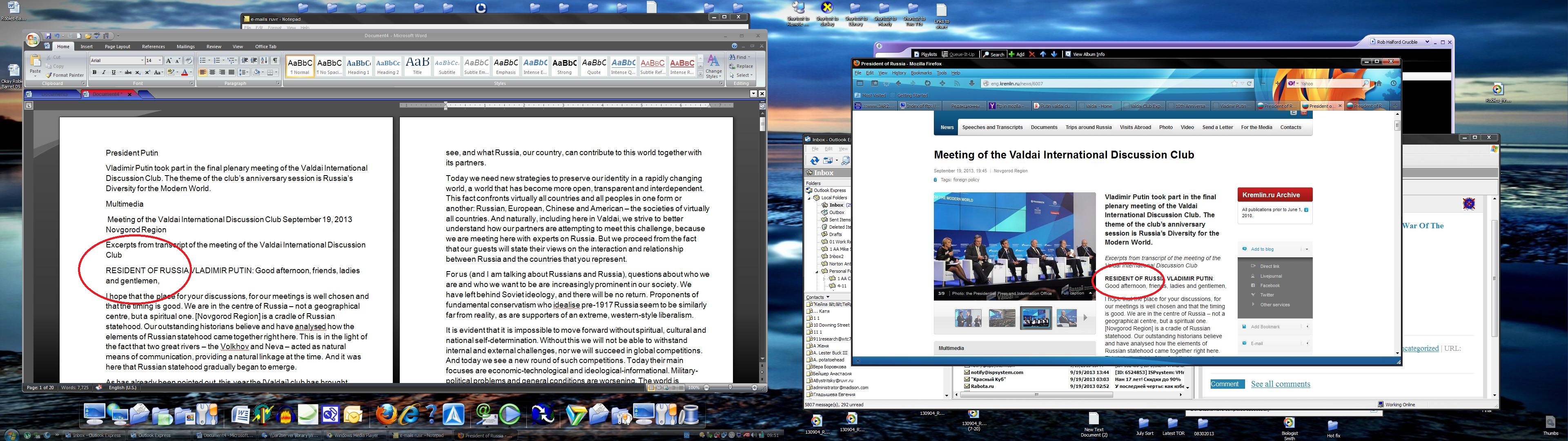Click the See all comments link
Screen dimensions: 1568x441
tap(1280, 384)
